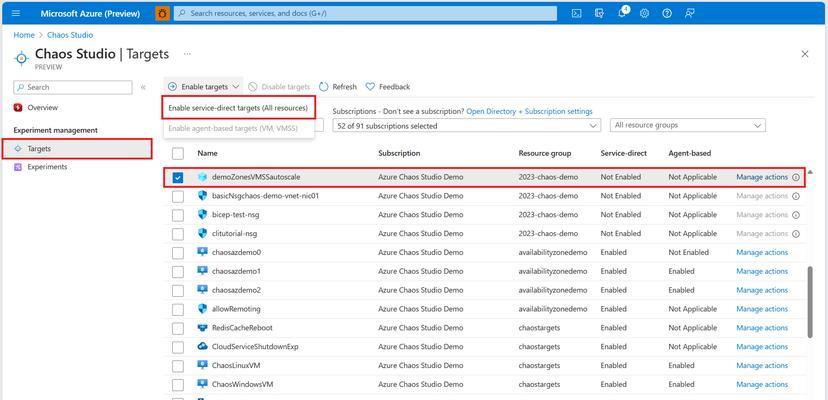
Task: Go to Home breadcrumb
Action: tap(24, 35)
